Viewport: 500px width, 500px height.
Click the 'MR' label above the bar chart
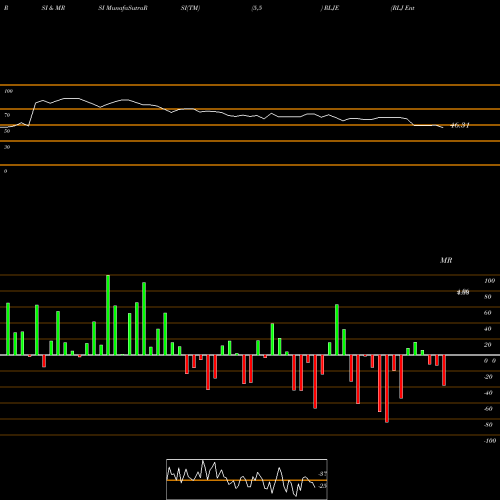(x=446, y=260)
